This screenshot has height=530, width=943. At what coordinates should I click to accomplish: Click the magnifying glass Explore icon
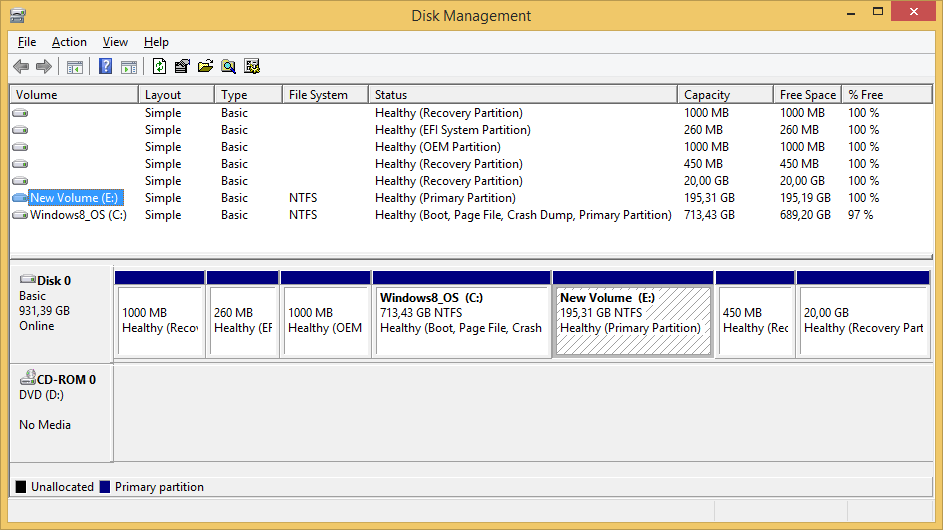tap(229, 67)
